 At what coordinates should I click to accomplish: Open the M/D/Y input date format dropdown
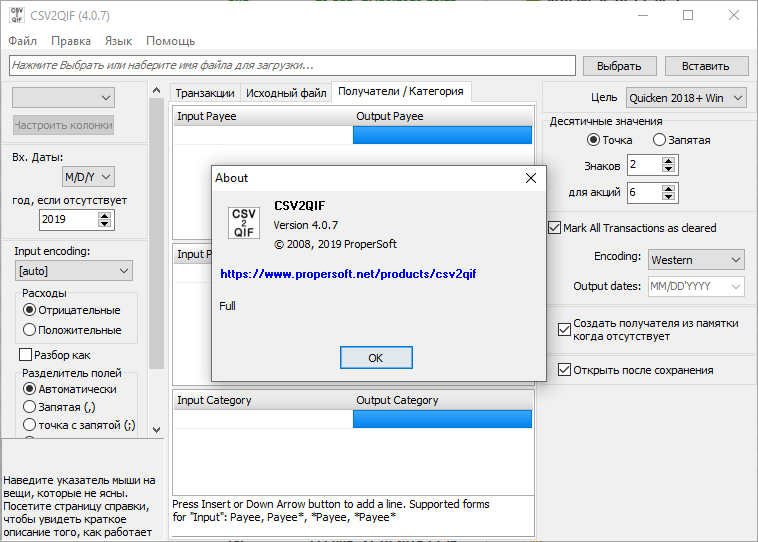88,177
